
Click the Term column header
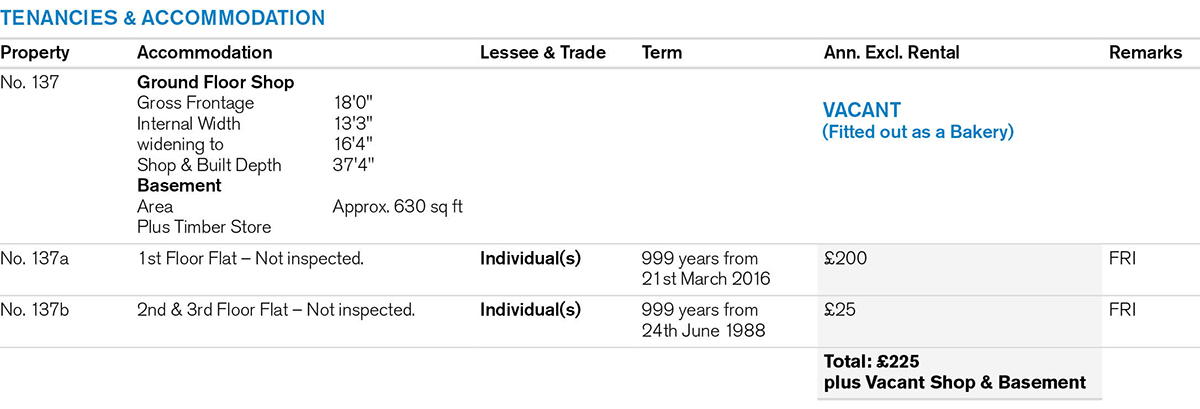(662, 53)
